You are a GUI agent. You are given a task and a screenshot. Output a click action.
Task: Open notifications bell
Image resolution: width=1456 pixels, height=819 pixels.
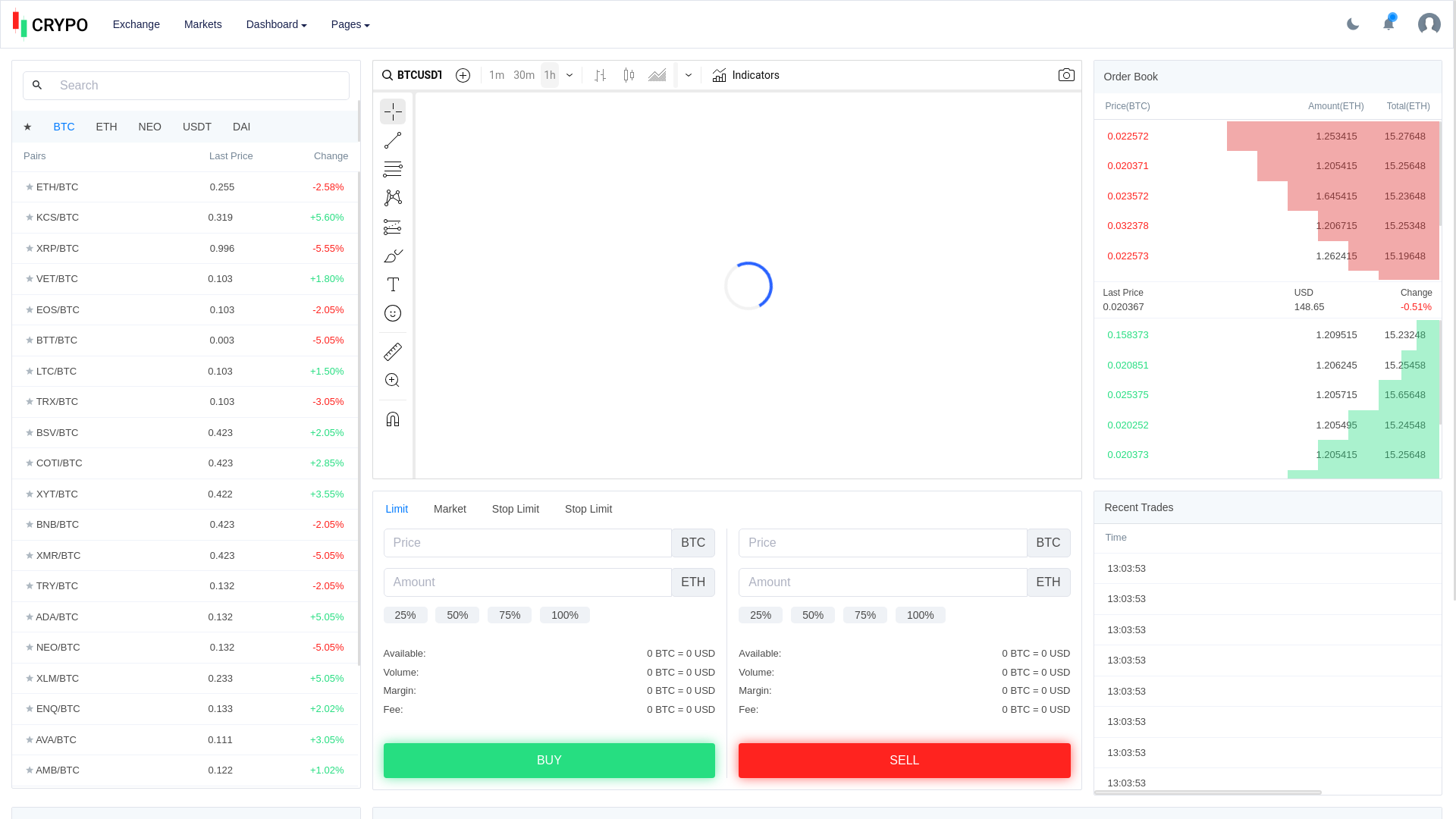point(1389,23)
